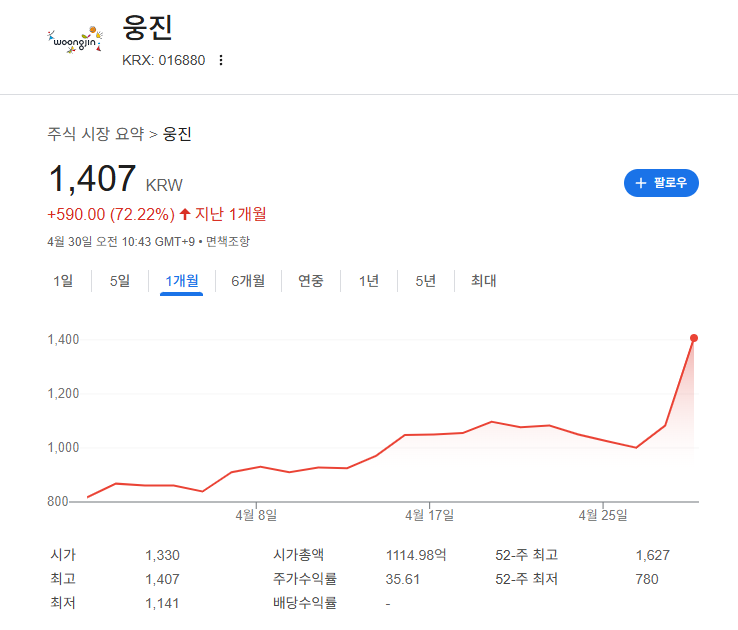Select the 5일 time range tab

tap(120, 281)
